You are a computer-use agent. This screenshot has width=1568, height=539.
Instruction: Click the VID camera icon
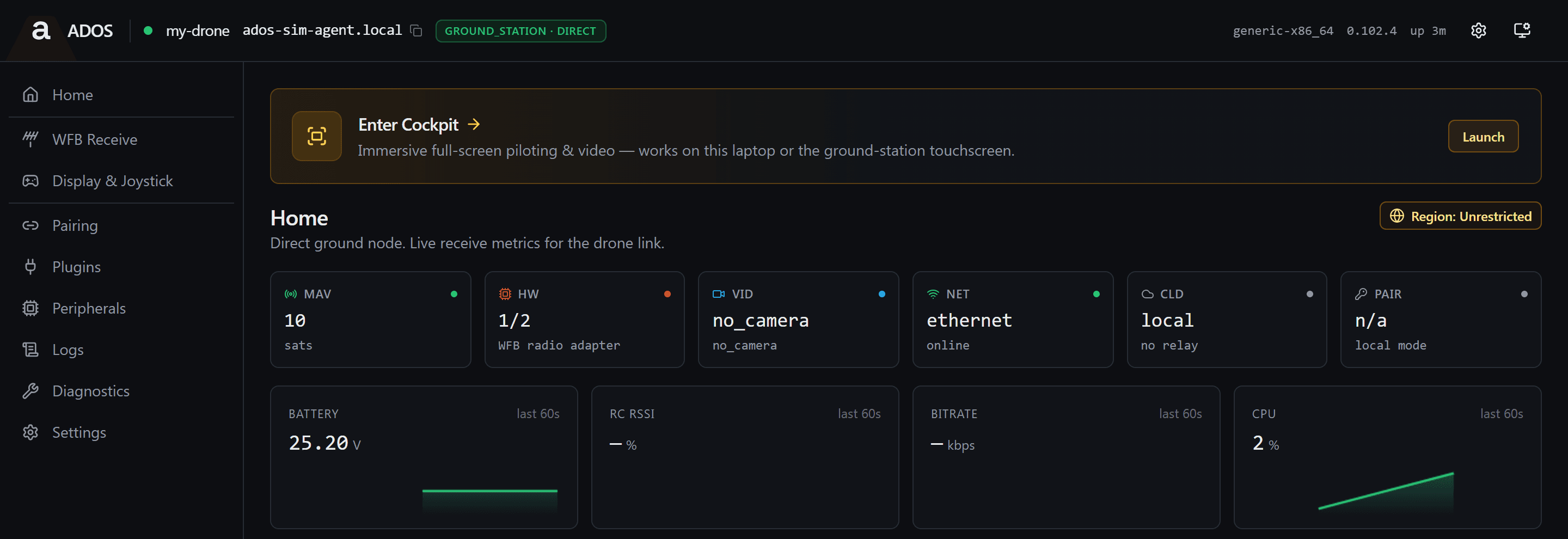[718, 295]
